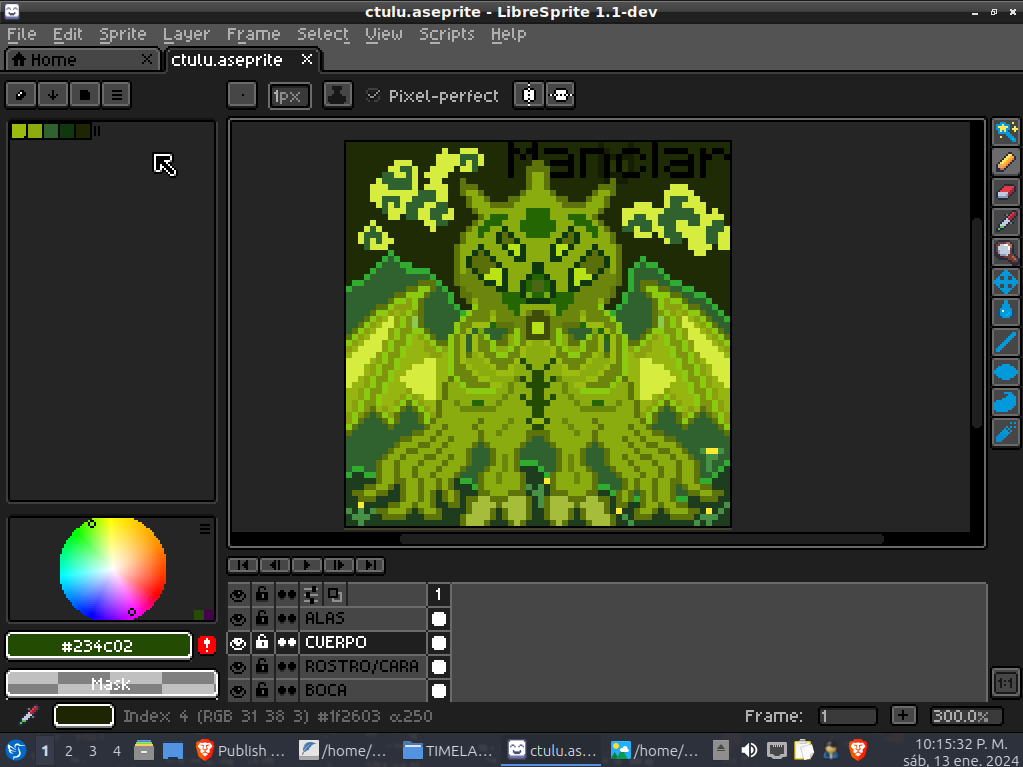Lock the ALAS layer
1023x767 pixels.
tap(262, 618)
